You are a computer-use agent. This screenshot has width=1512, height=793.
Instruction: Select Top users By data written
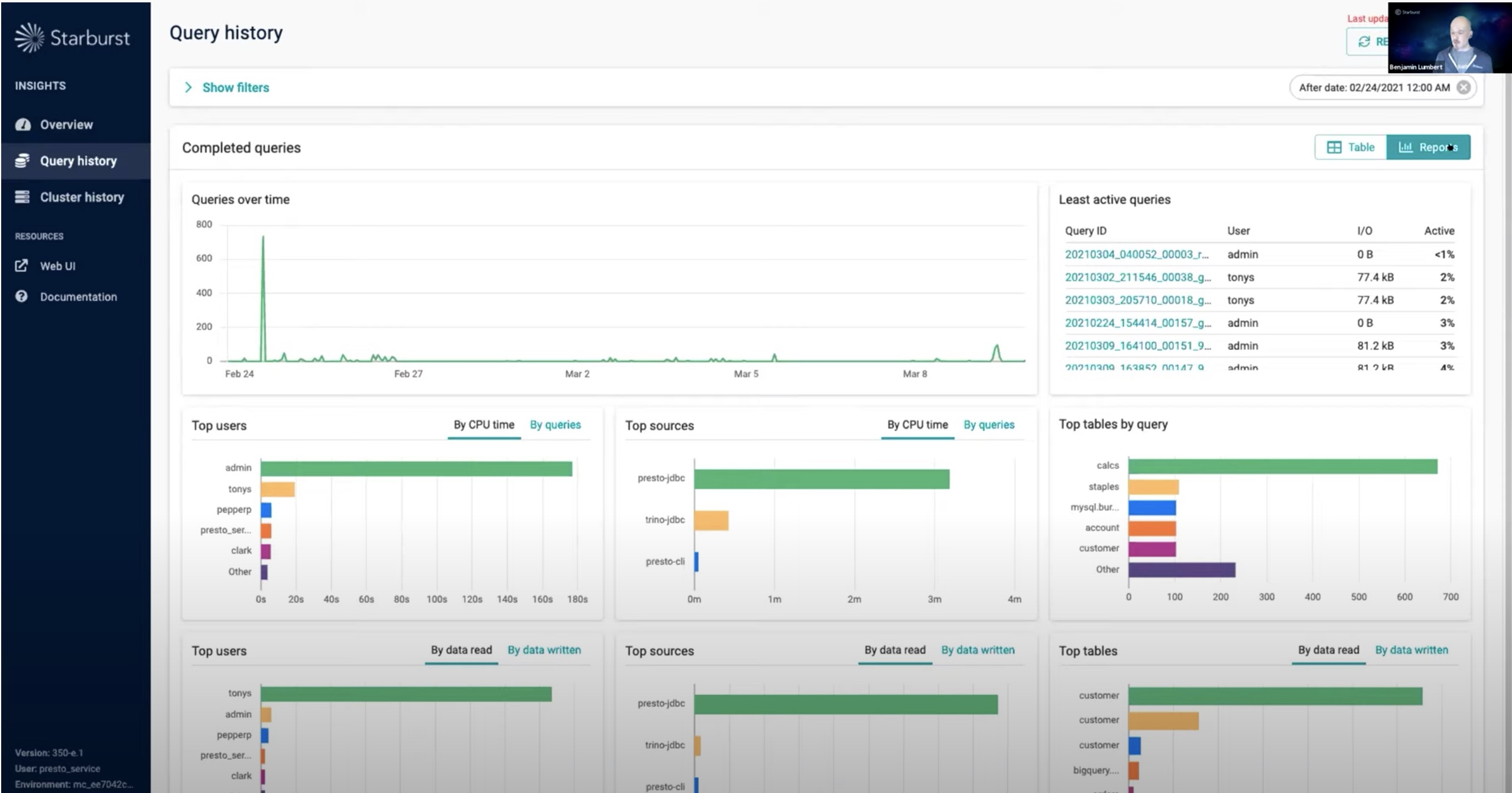click(544, 650)
